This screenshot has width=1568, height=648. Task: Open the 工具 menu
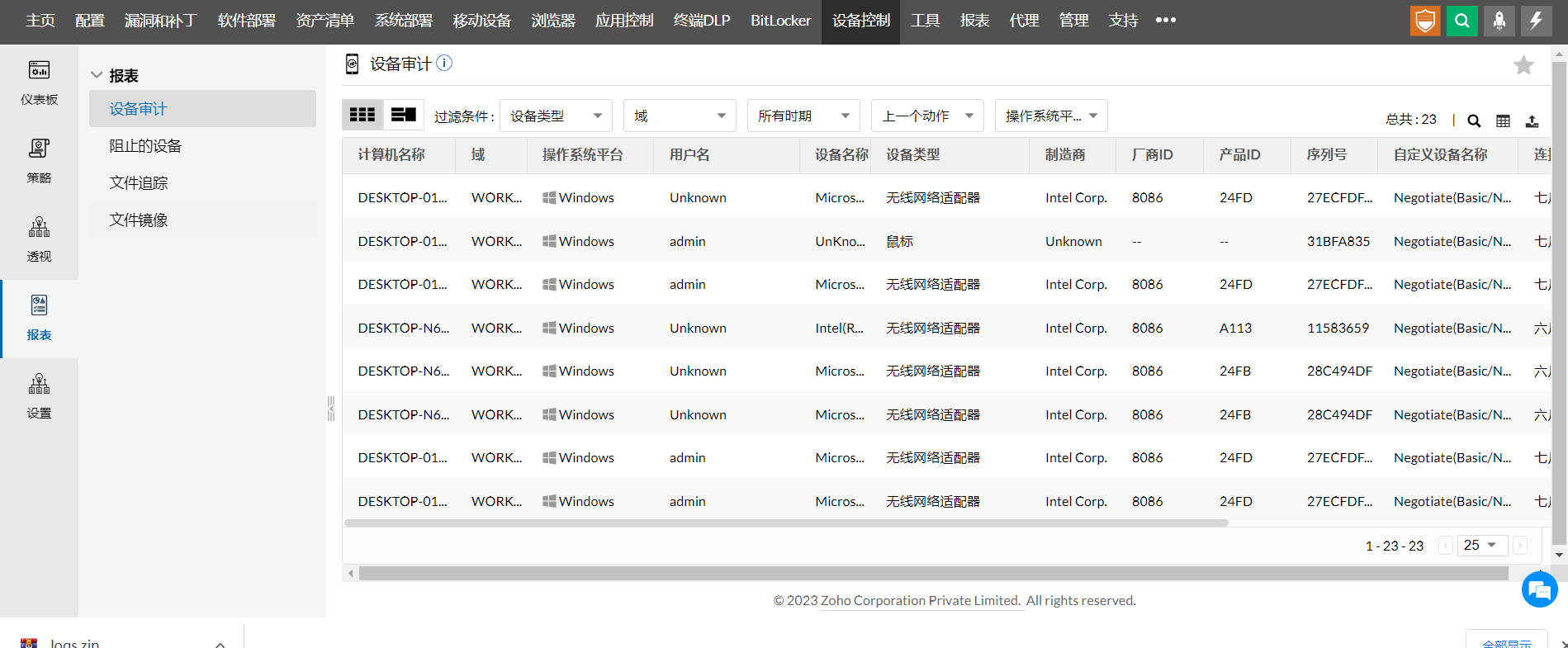[x=925, y=21]
